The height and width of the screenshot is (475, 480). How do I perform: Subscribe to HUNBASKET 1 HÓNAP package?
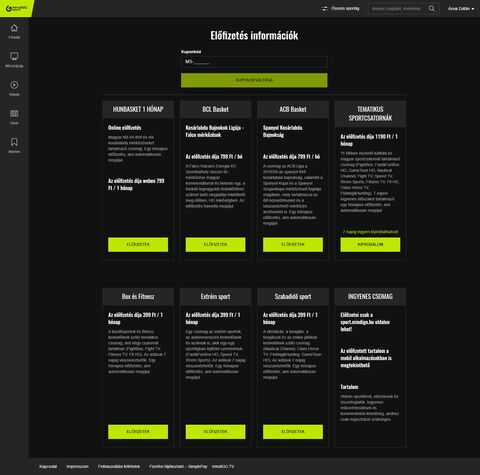[138, 245]
